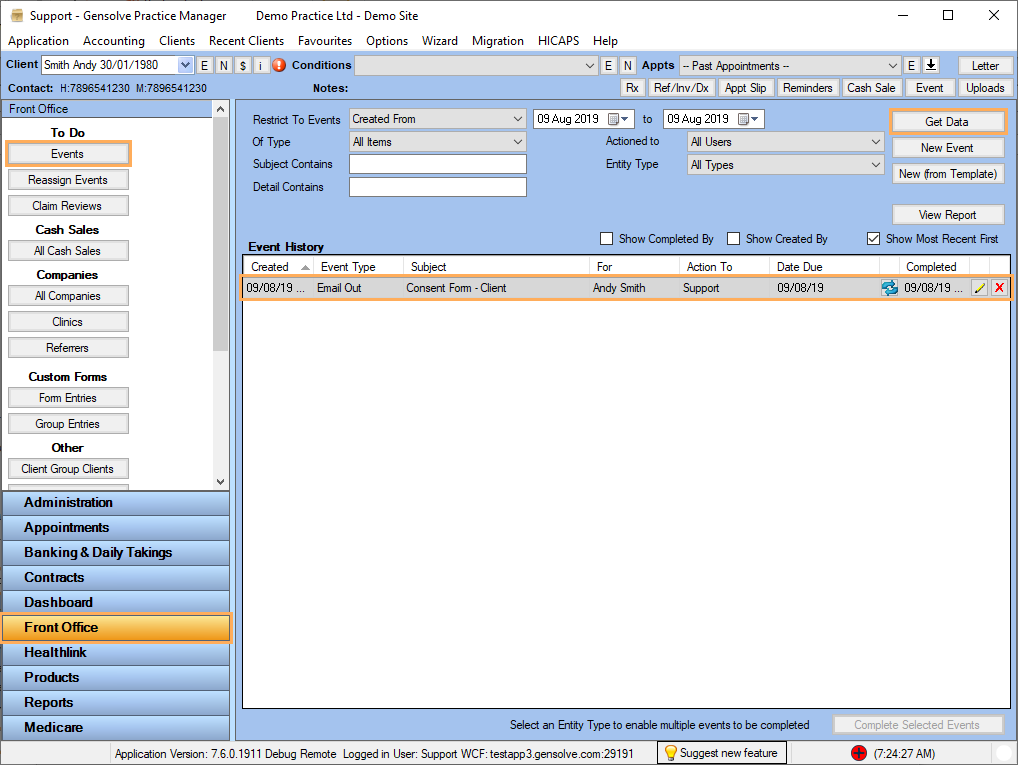The height and width of the screenshot is (765, 1018).
Task: Click the Front Office panel vertical scrollbar
Action: coord(221,300)
